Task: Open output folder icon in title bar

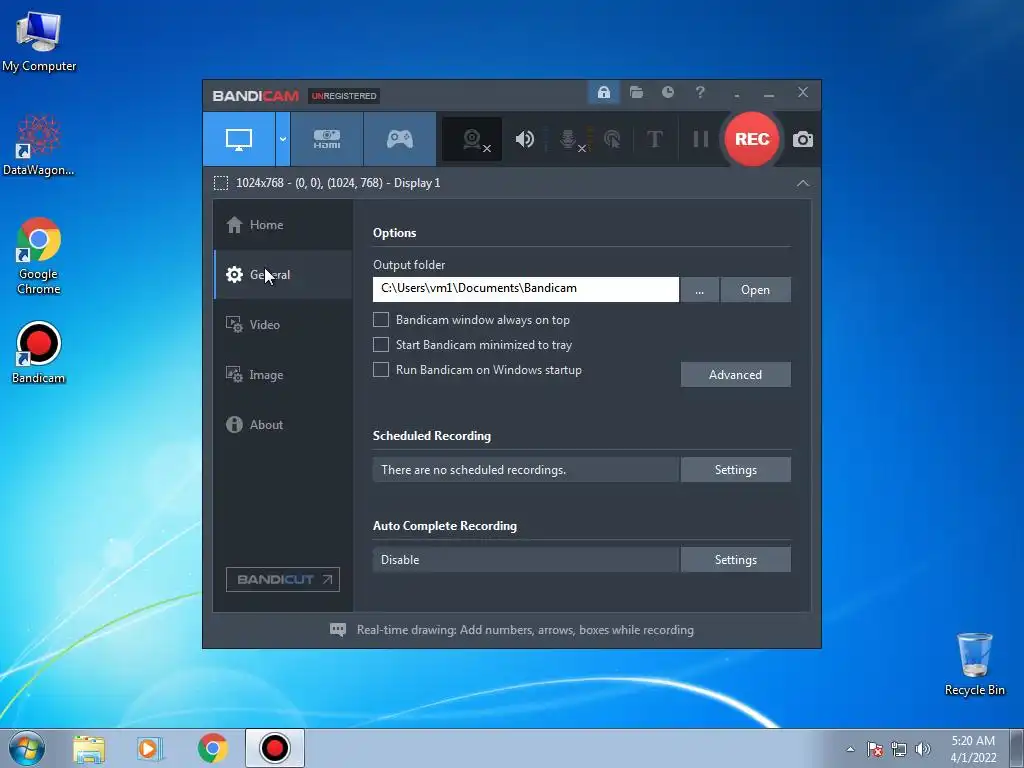Action: tap(636, 92)
